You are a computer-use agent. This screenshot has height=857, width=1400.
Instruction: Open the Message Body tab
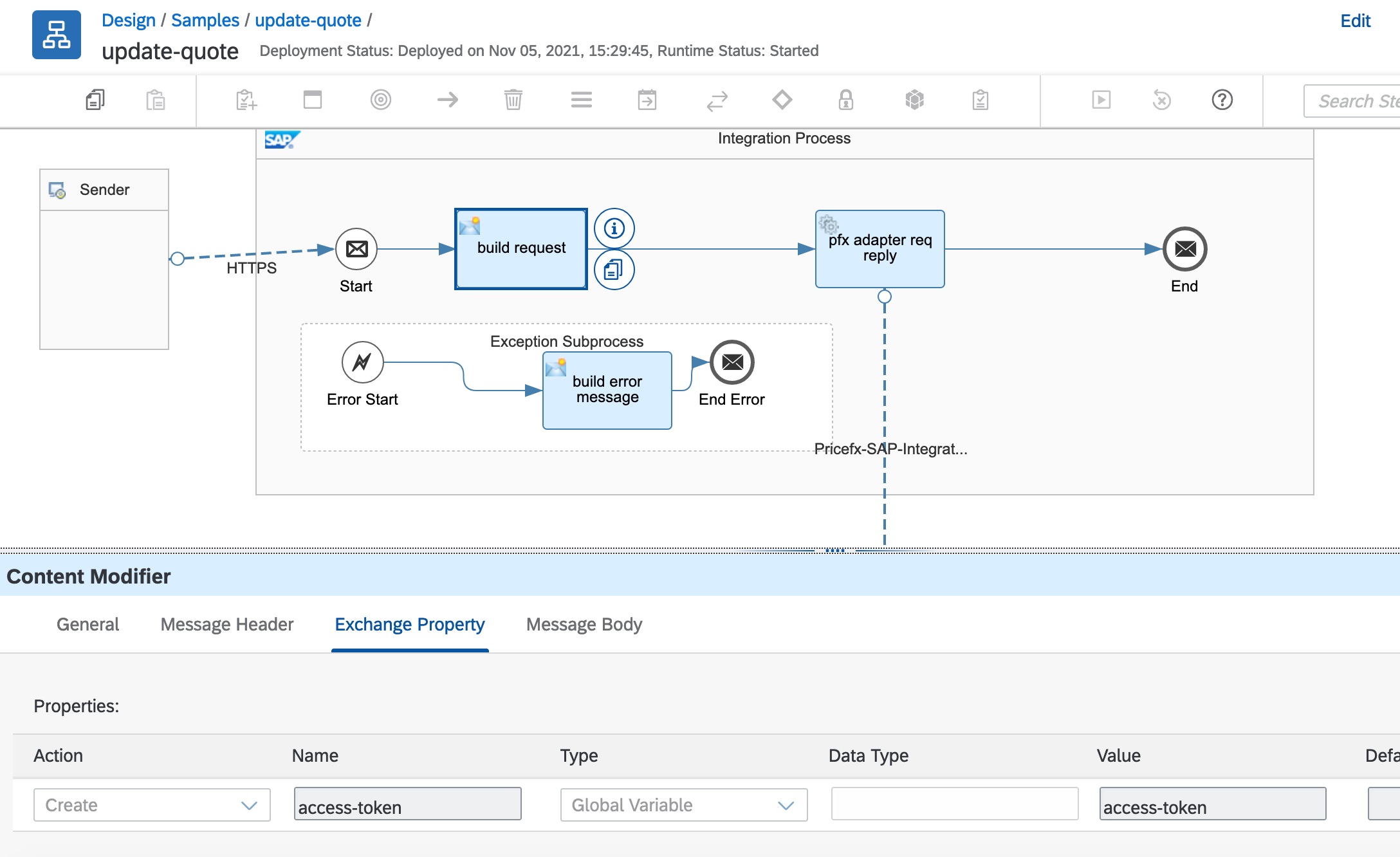(x=584, y=624)
